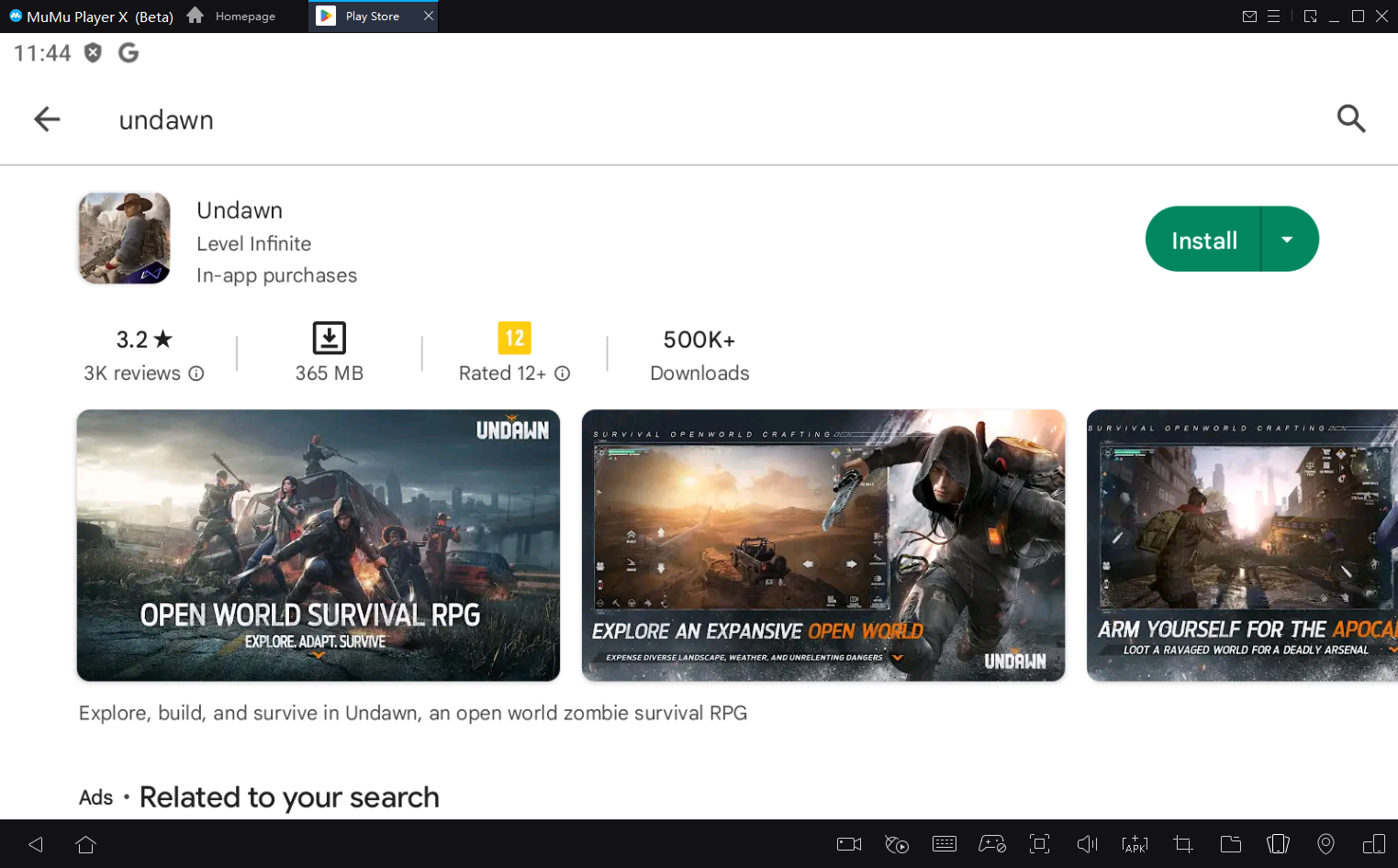Toggle gamepad control mode icon
This screenshot has width=1398, height=868.
pyautogui.click(x=991, y=844)
